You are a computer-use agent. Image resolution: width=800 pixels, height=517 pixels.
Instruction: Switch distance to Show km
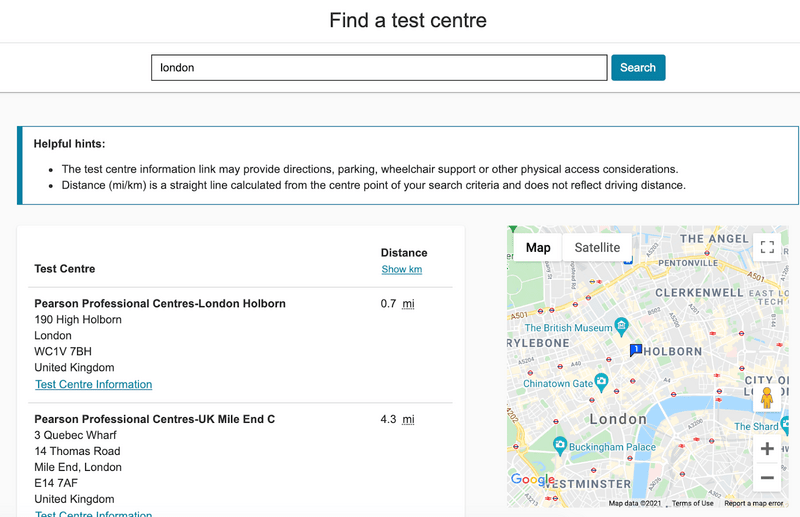(x=402, y=269)
